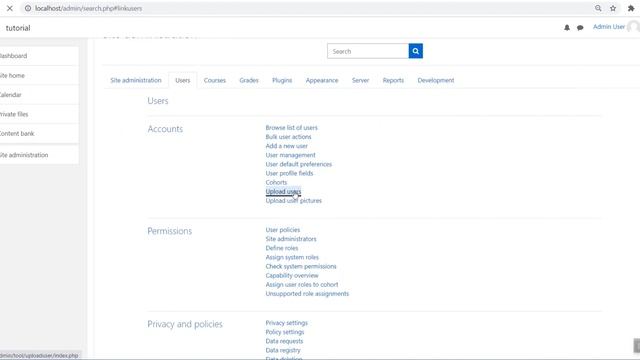Open Check system permissions link

click(x=301, y=266)
